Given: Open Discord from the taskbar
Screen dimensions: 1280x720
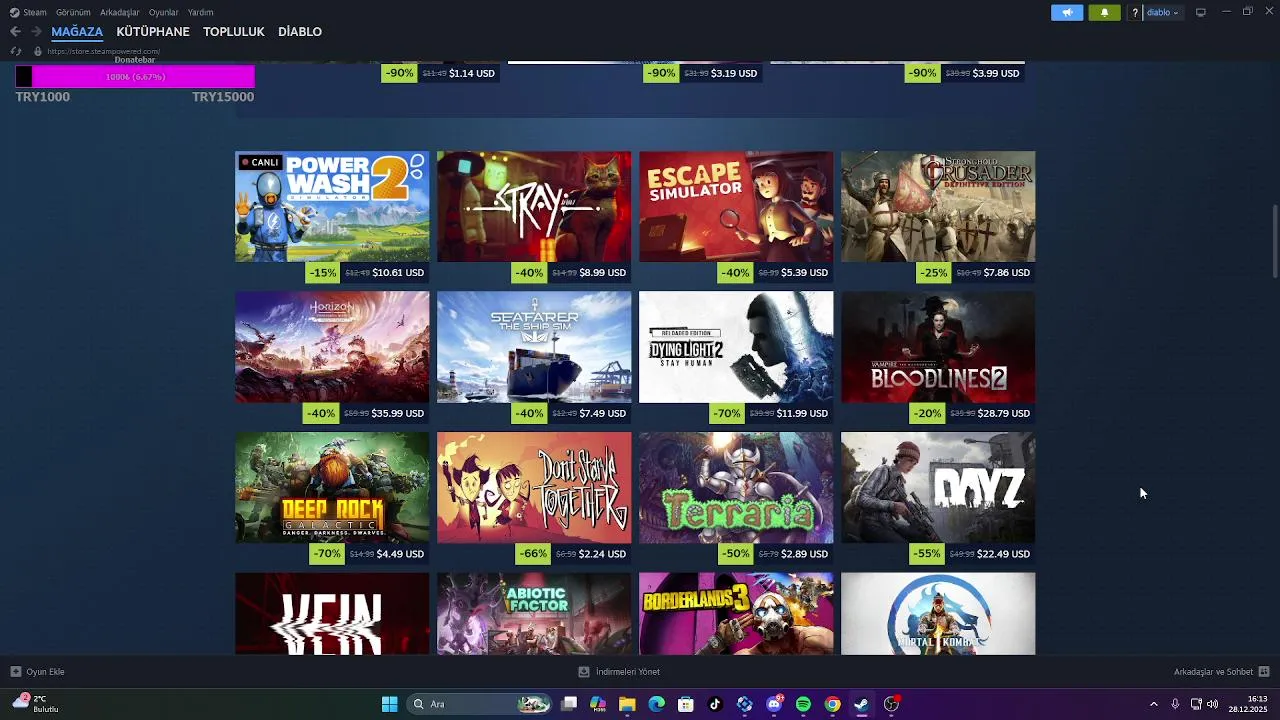Looking at the screenshot, I should [774, 704].
